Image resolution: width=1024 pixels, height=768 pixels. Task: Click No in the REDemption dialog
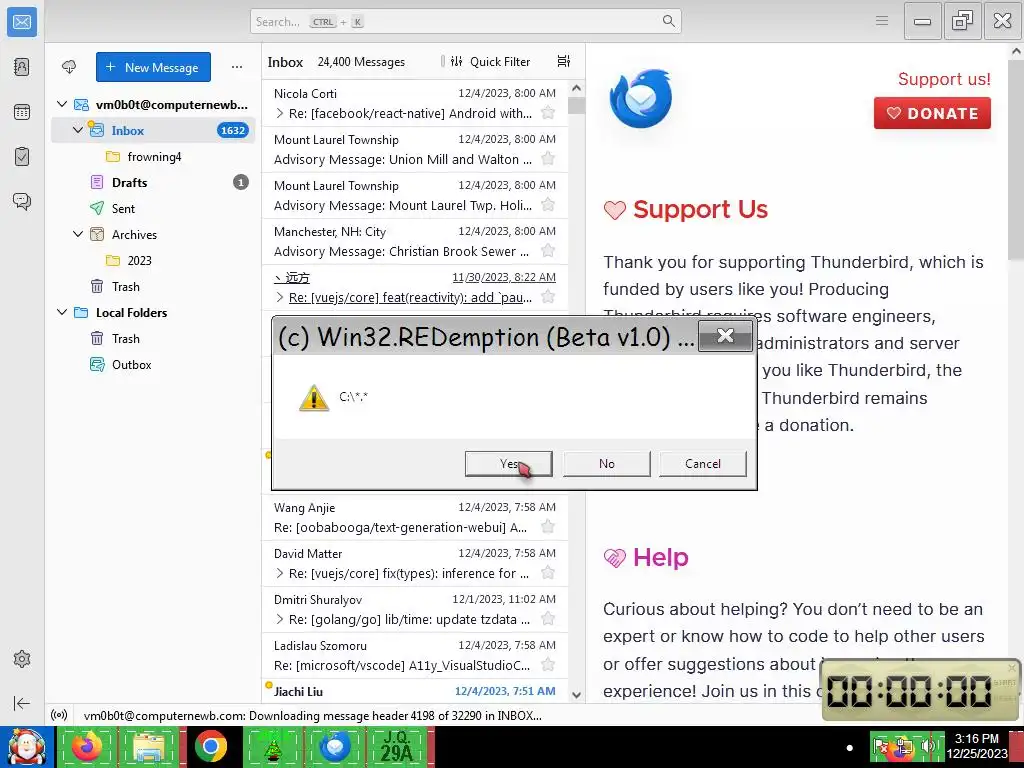pos(606,464)
